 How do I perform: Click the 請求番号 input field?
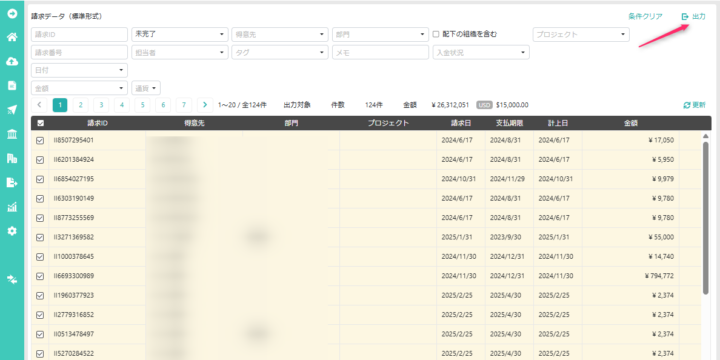tap(79, 52)
